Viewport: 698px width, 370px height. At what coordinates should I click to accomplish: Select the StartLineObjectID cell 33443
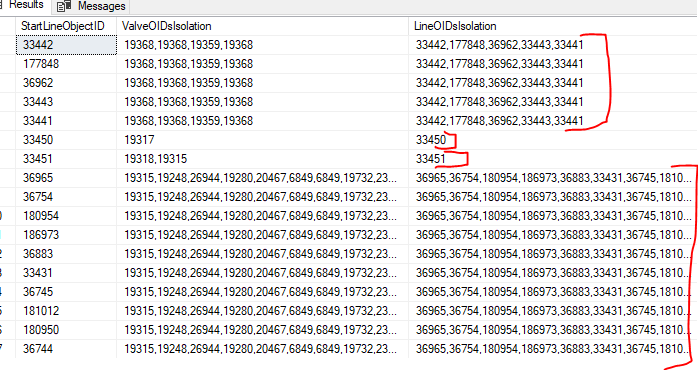[x=66, y=102]
